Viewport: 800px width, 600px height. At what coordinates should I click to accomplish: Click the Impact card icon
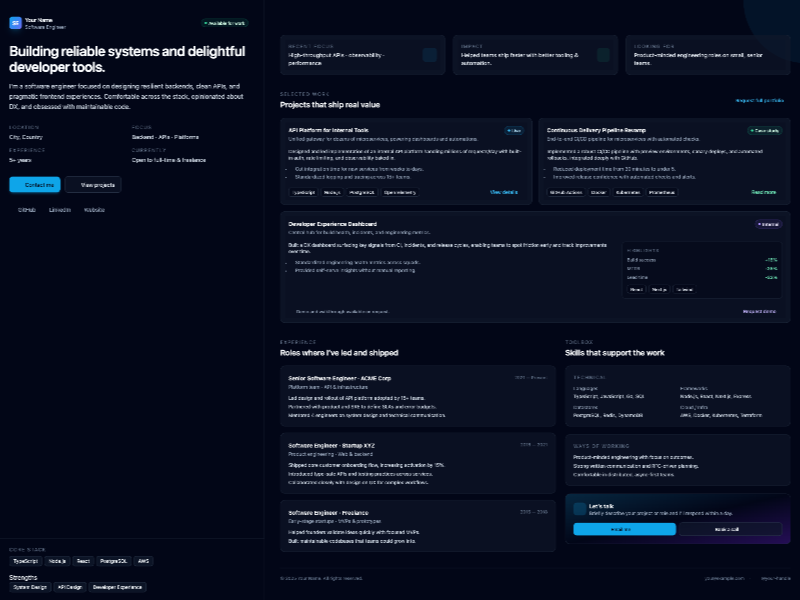[x=601, y=55]
